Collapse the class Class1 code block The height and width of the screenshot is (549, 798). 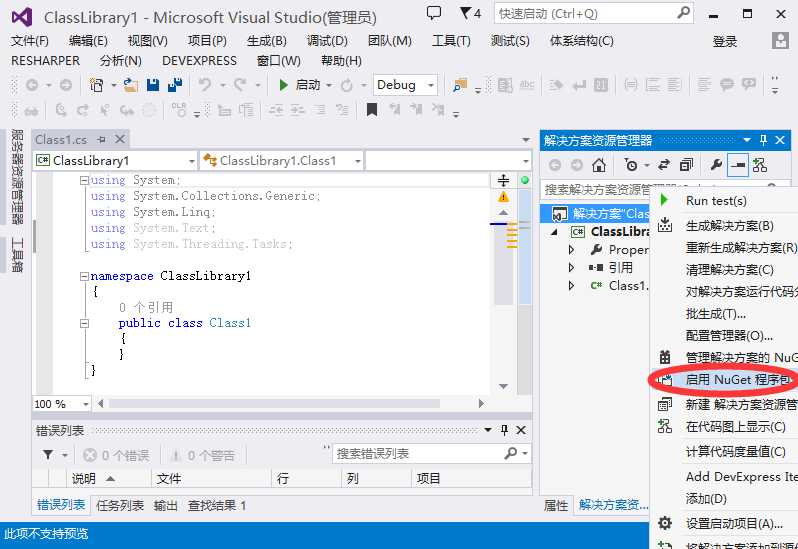[x=84, y=323]
